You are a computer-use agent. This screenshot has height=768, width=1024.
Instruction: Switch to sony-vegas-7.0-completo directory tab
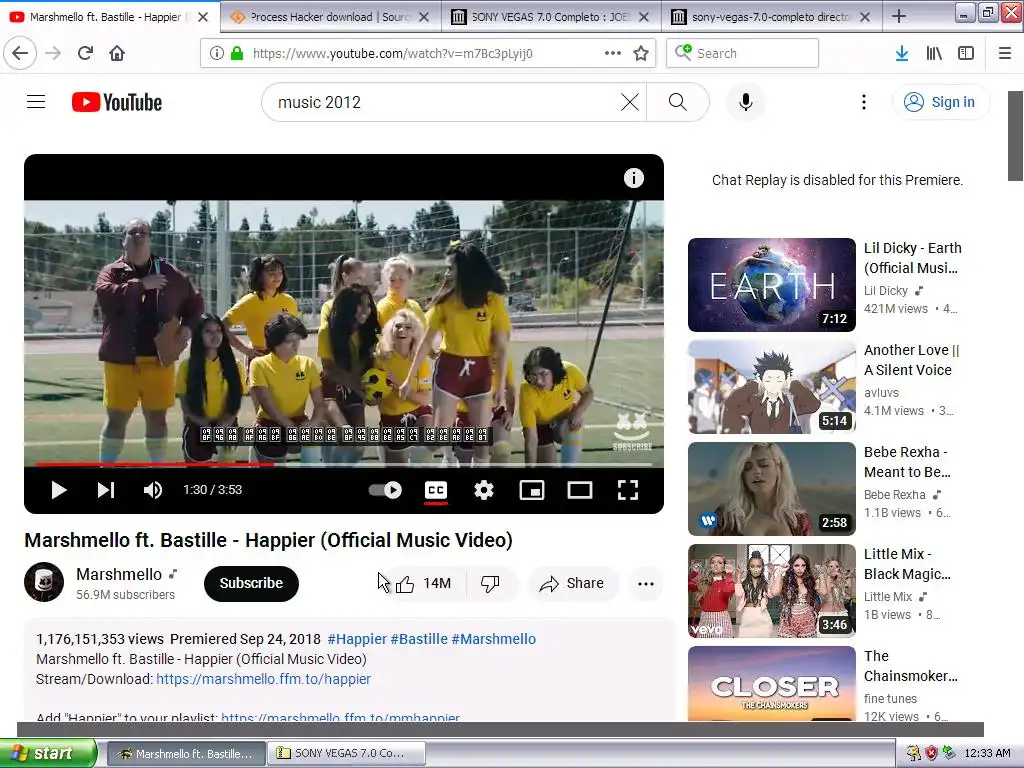[771, 17]
